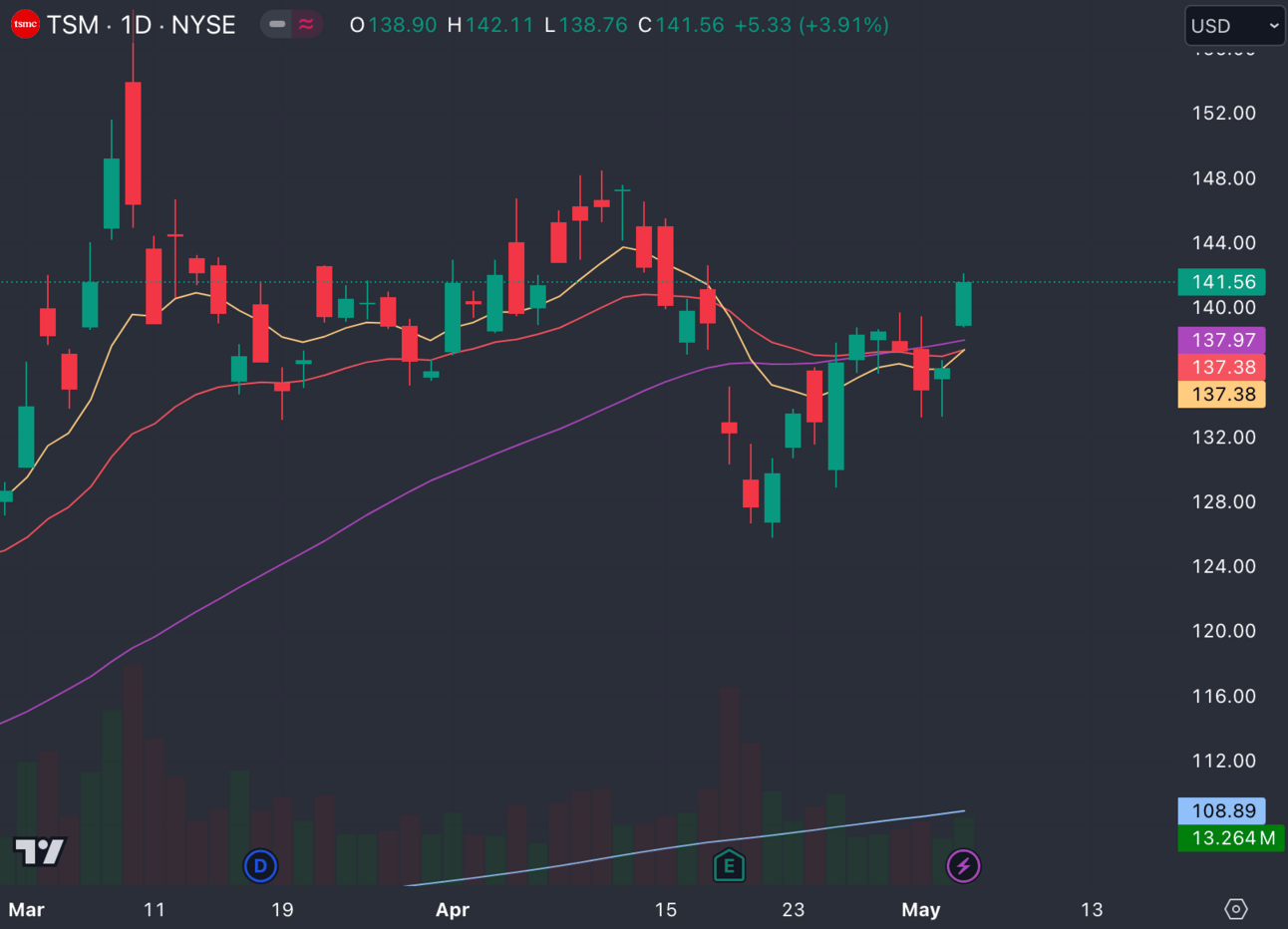Viewport: 1288px width, 929px height.
Task: Click the 19 date label on time axis
Action: [283, 909]
